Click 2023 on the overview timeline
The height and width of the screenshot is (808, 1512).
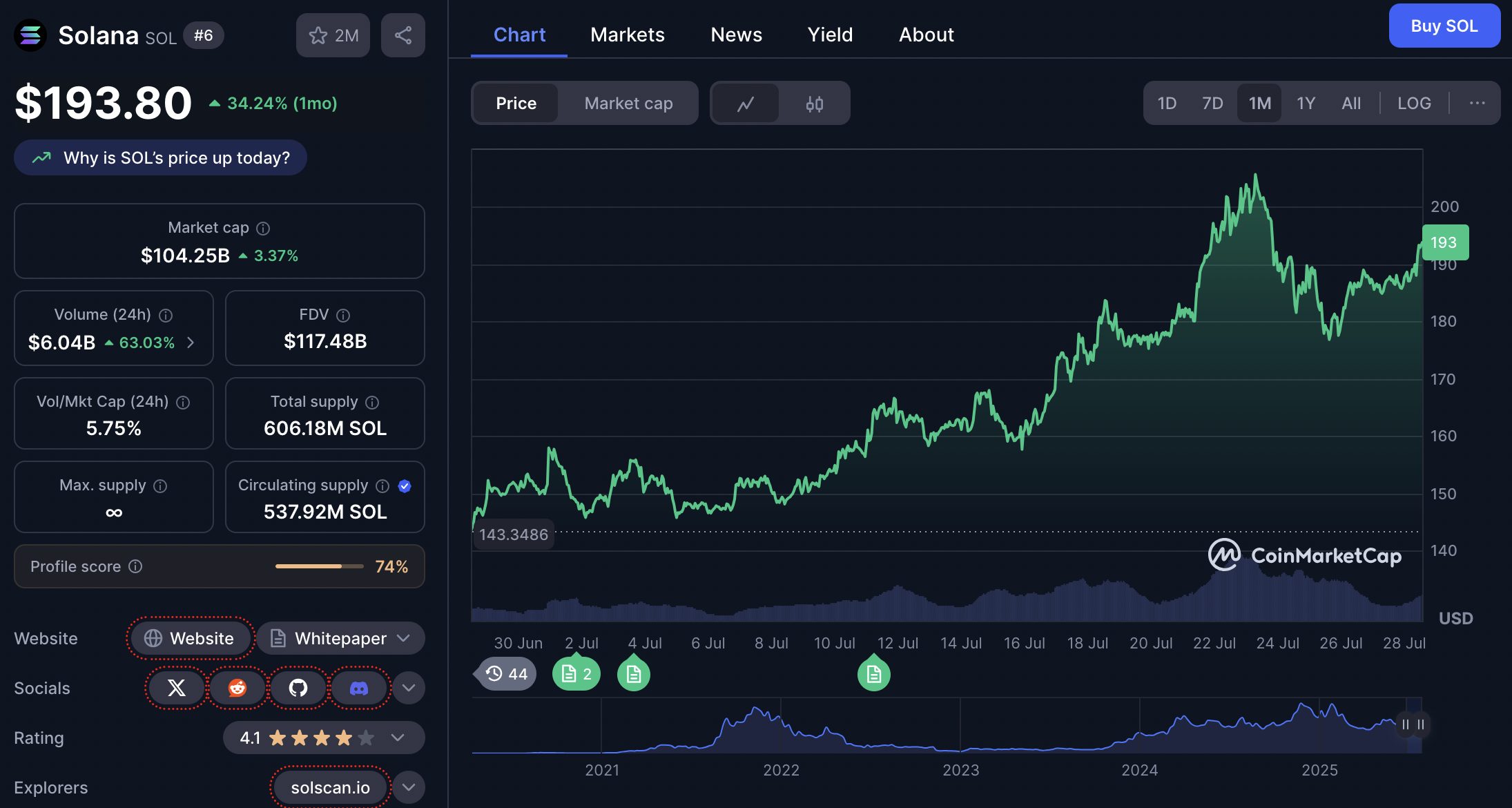(x=960, y=770)
